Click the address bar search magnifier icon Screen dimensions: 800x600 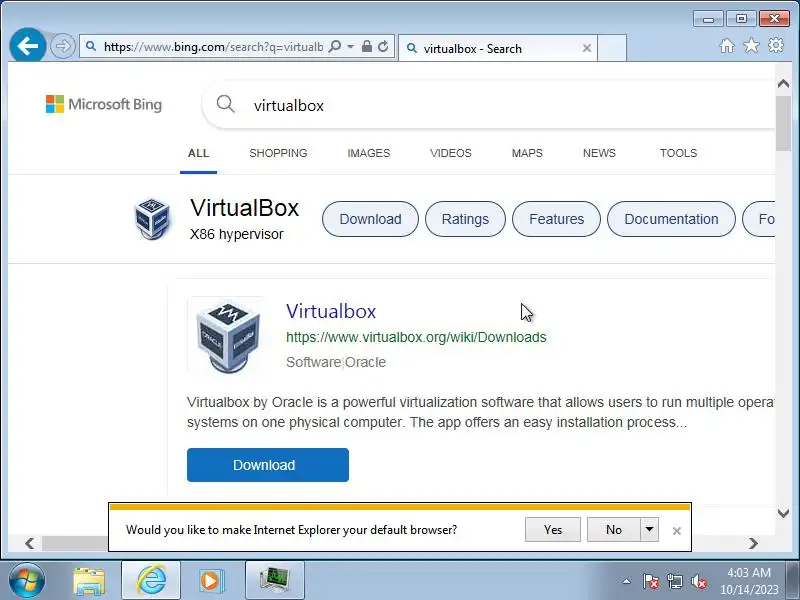click(x=335, y=46)
